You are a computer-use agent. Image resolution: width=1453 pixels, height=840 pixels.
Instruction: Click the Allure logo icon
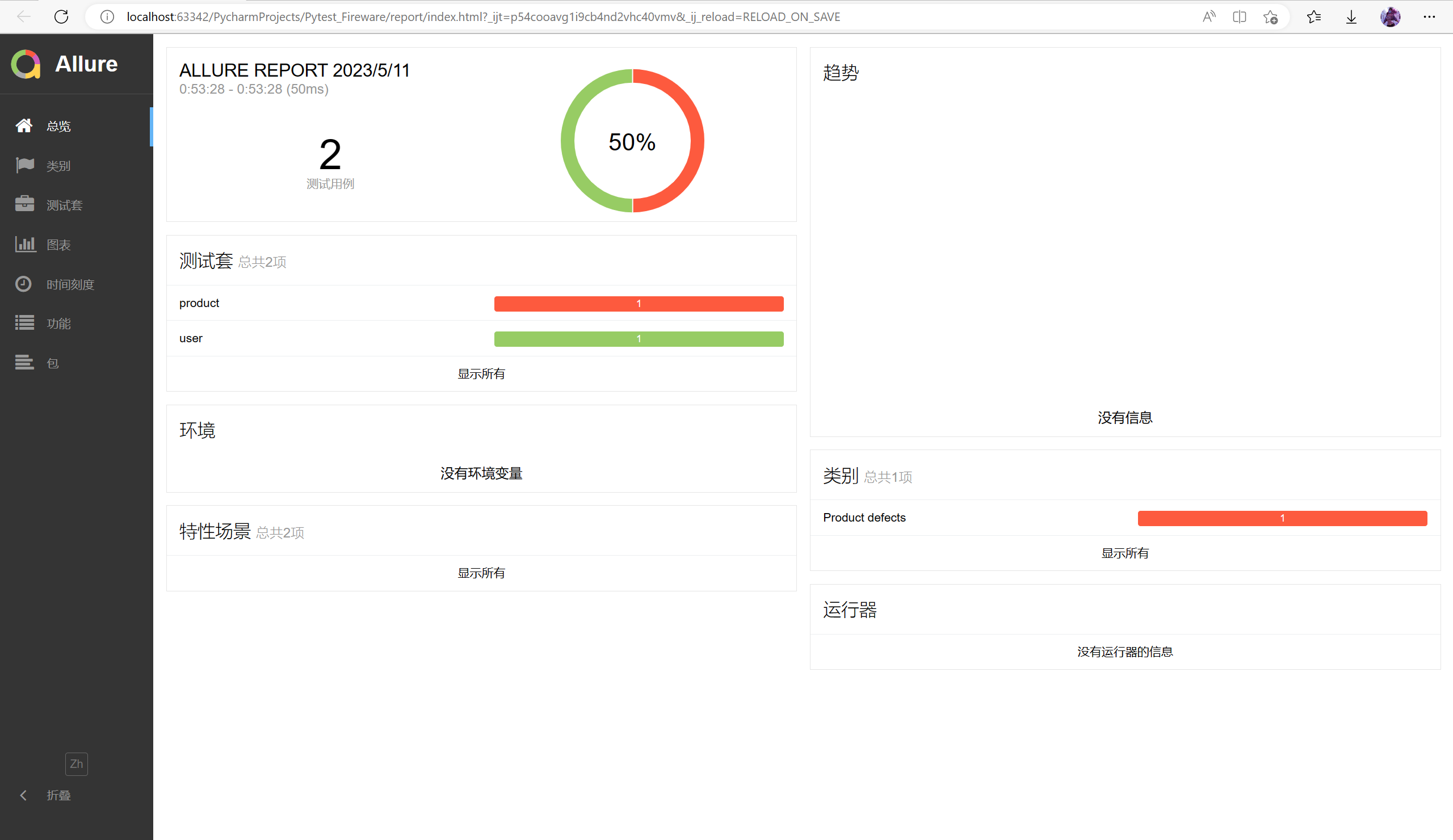click(26, 64)
